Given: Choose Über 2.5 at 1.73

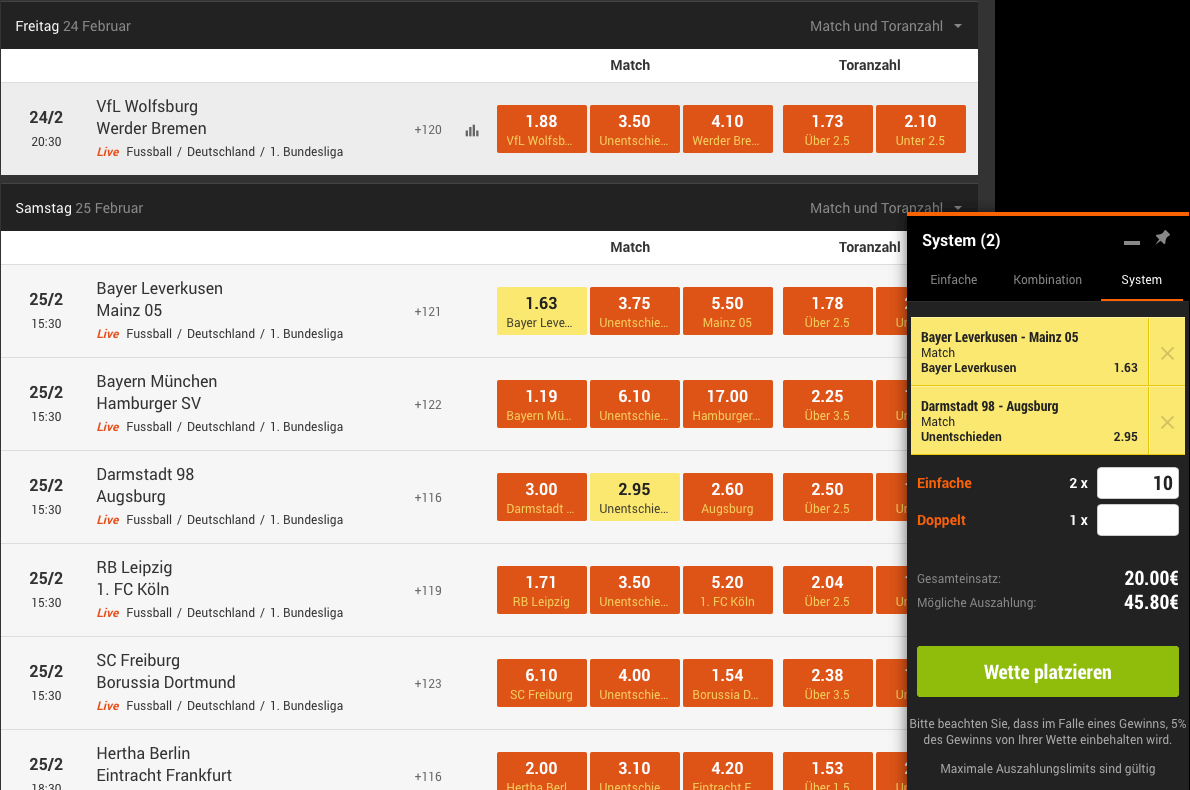Looking at the screenshot, I should 827,129.
